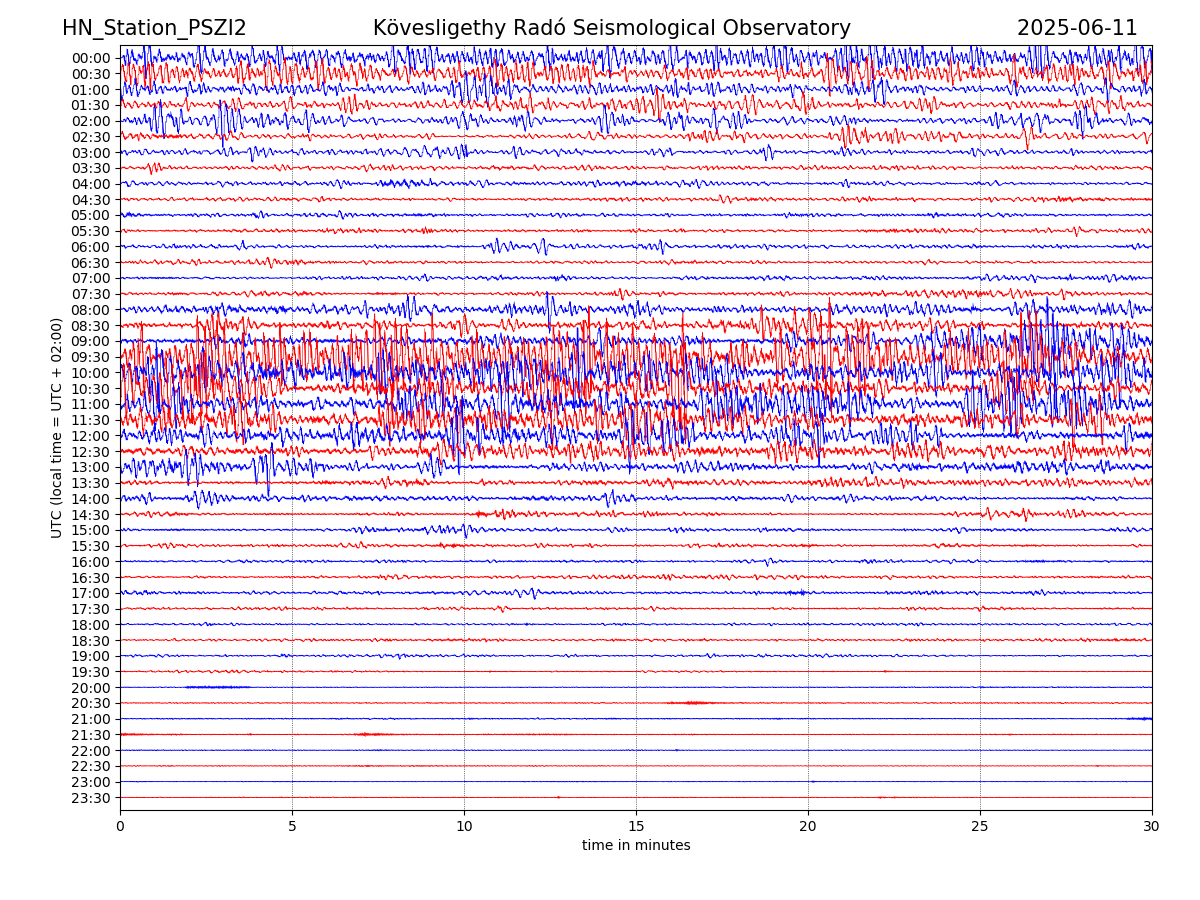
Task: Click the 2025-06-11 date label
Action: coord(1077,28)
